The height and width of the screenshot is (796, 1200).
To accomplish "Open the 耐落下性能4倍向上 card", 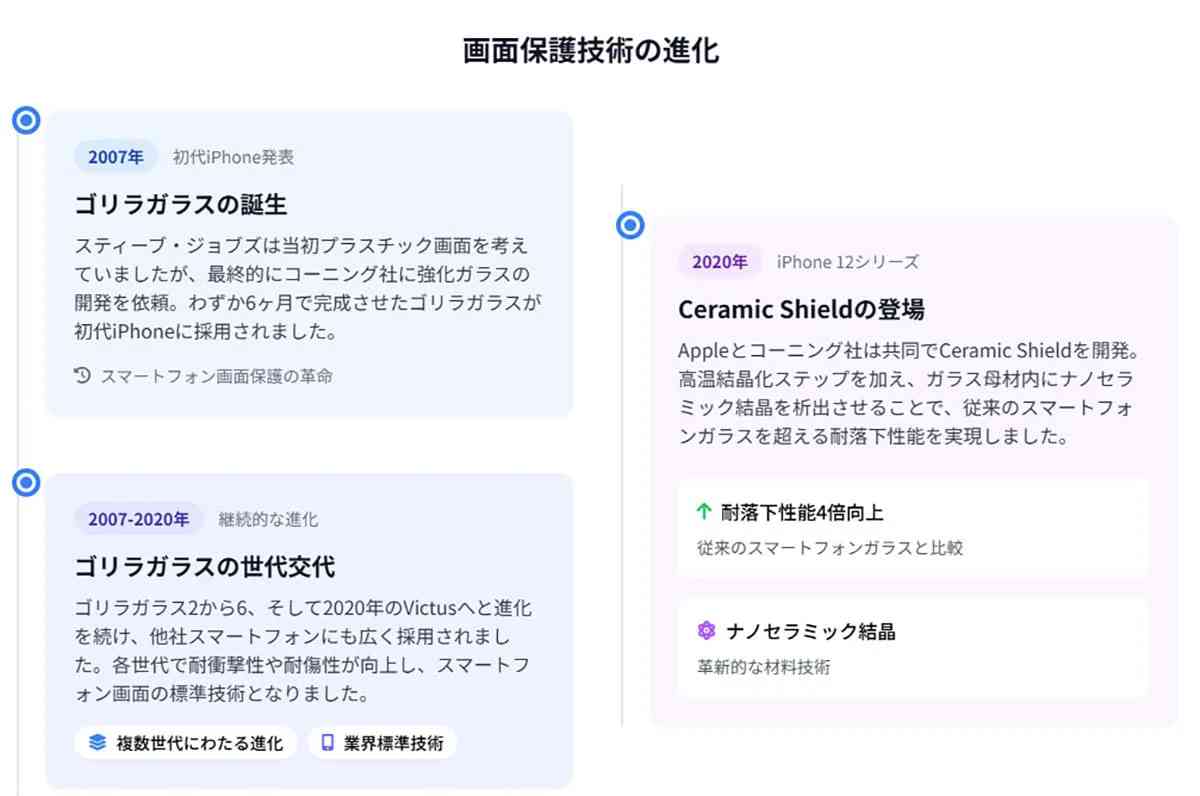I will tap(912, 529).
